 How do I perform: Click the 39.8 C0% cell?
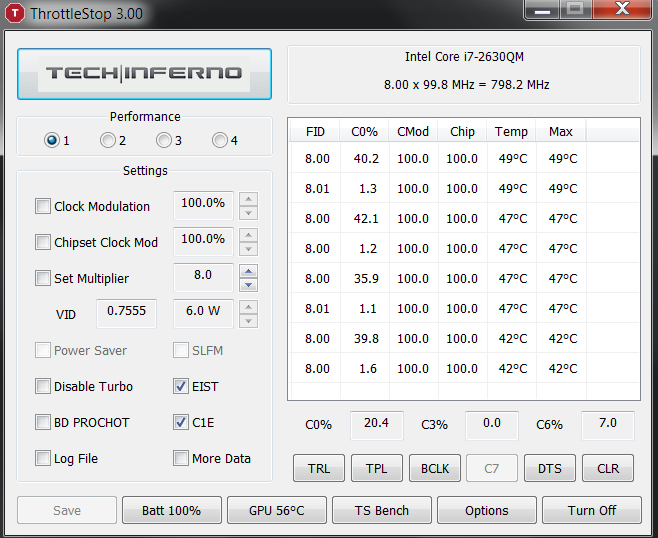pyautogui.click(x=366, y=339)
